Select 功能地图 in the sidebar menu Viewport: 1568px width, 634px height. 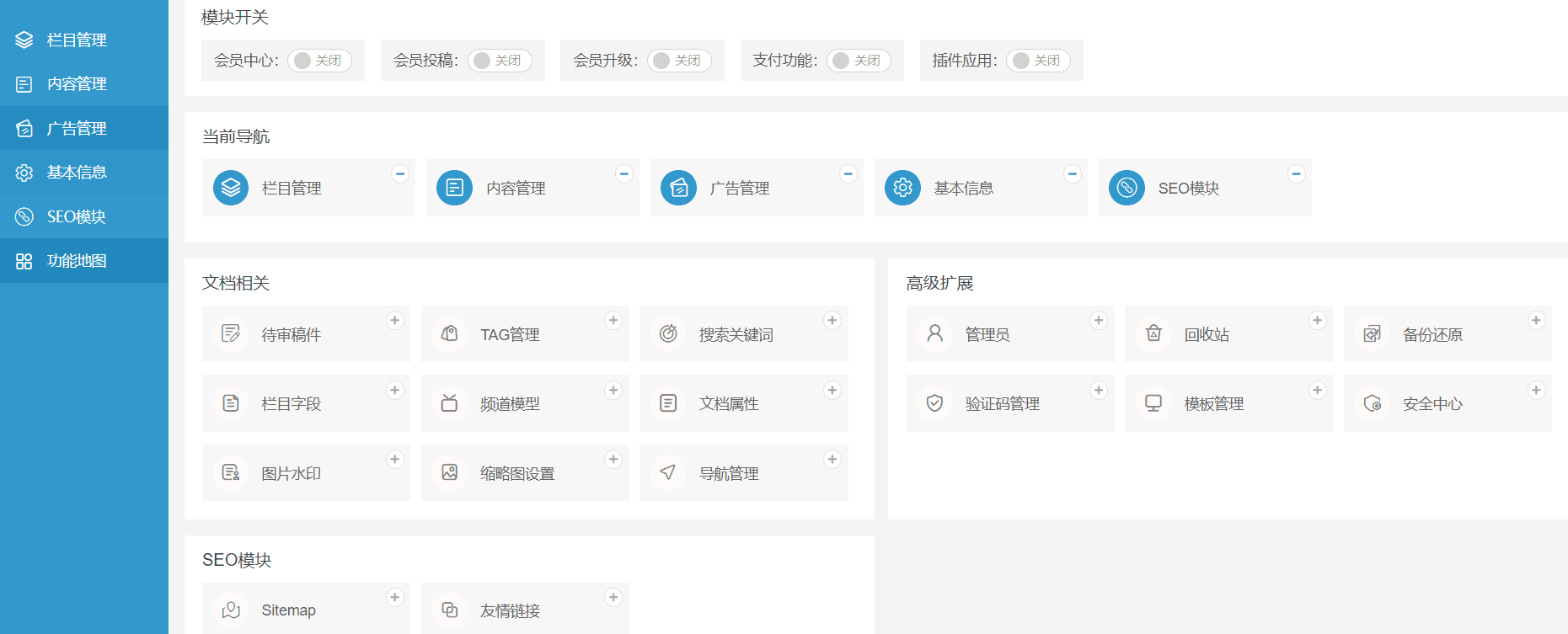point(77,261)
